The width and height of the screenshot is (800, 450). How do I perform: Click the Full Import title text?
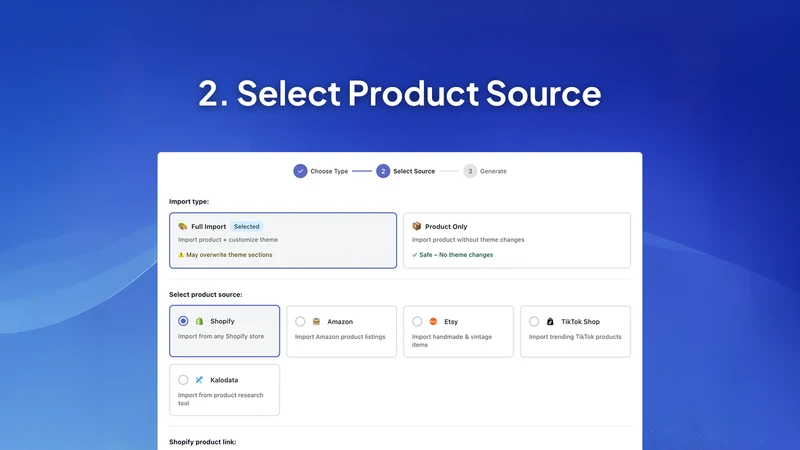point(208,227)
